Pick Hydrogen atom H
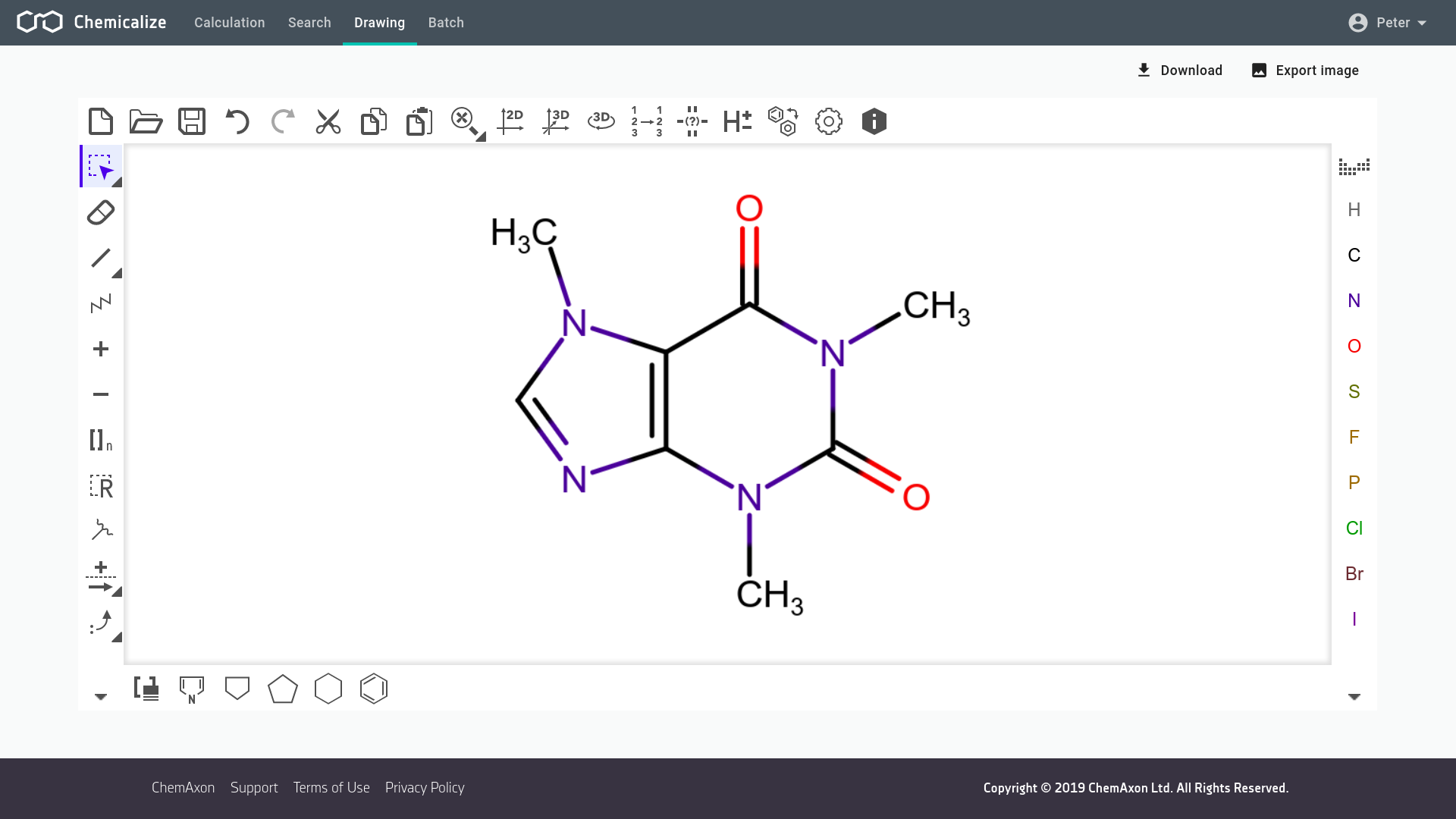 point(1354,209)
